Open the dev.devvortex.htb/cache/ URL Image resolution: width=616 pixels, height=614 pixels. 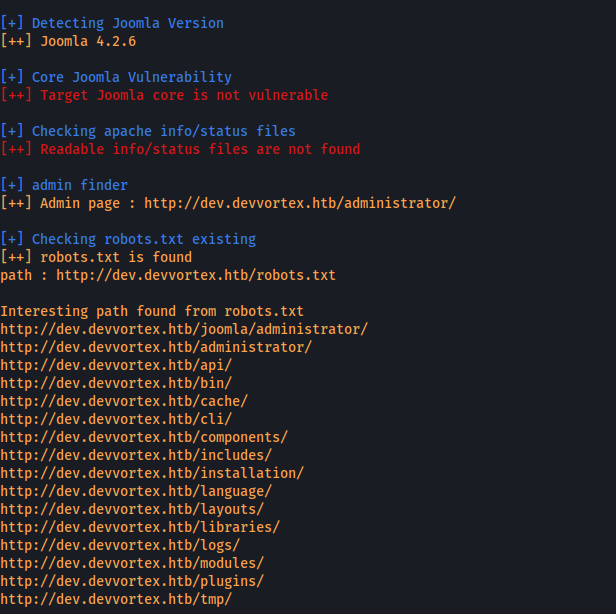(124, 401)
